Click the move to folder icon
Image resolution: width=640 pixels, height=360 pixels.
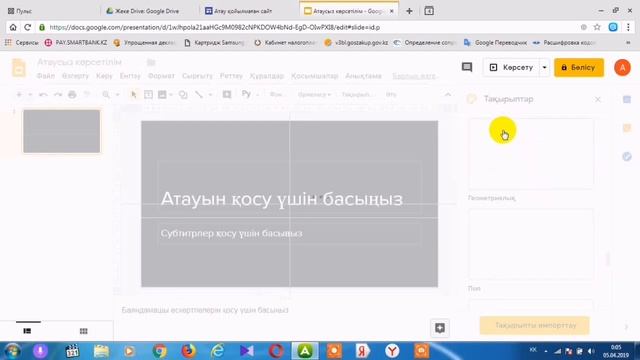point(151,62)
